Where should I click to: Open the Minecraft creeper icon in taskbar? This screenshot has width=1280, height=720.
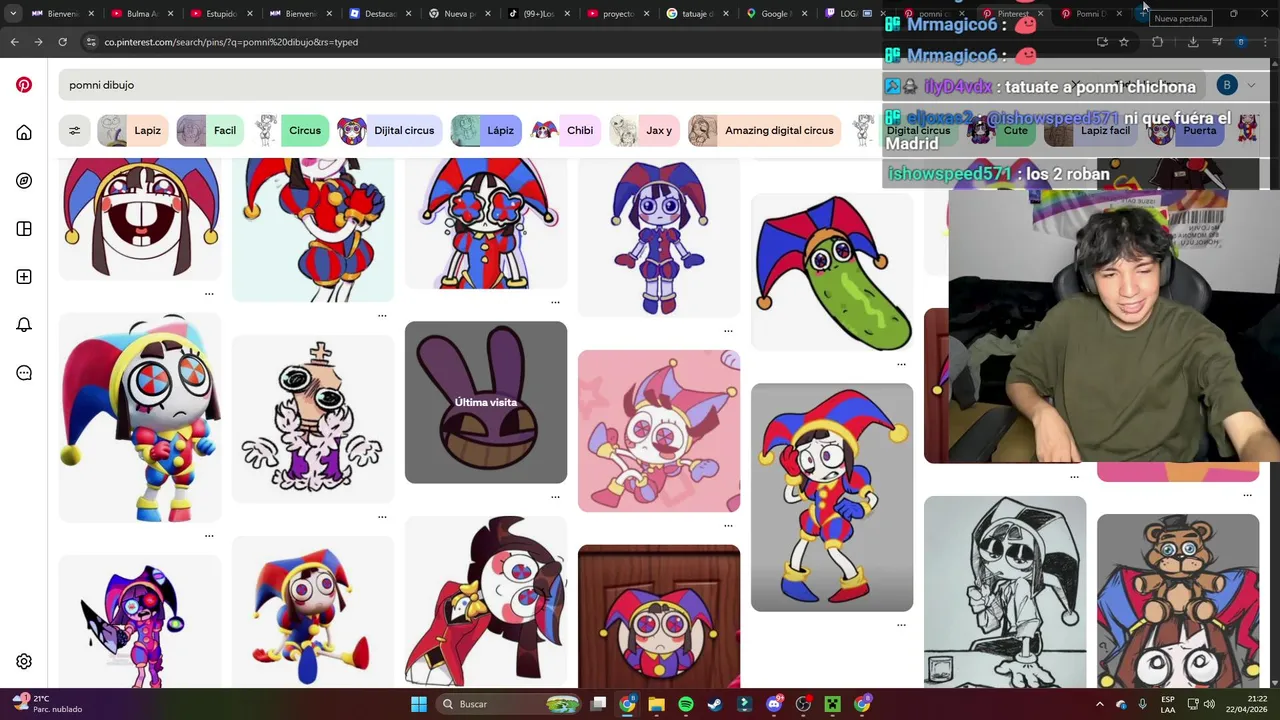tap(833, 704)
